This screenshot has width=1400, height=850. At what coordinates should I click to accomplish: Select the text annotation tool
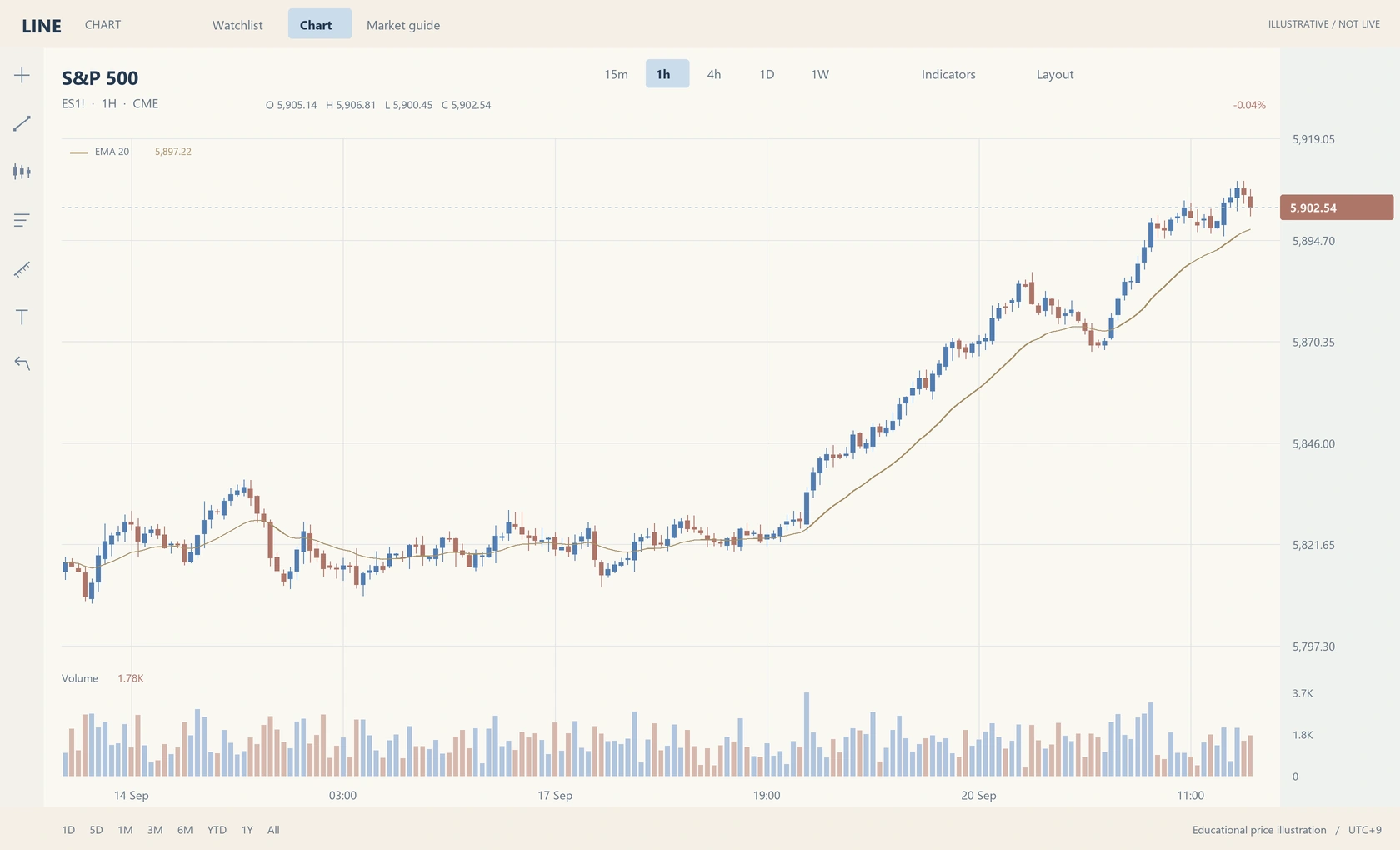coord(22,317)
